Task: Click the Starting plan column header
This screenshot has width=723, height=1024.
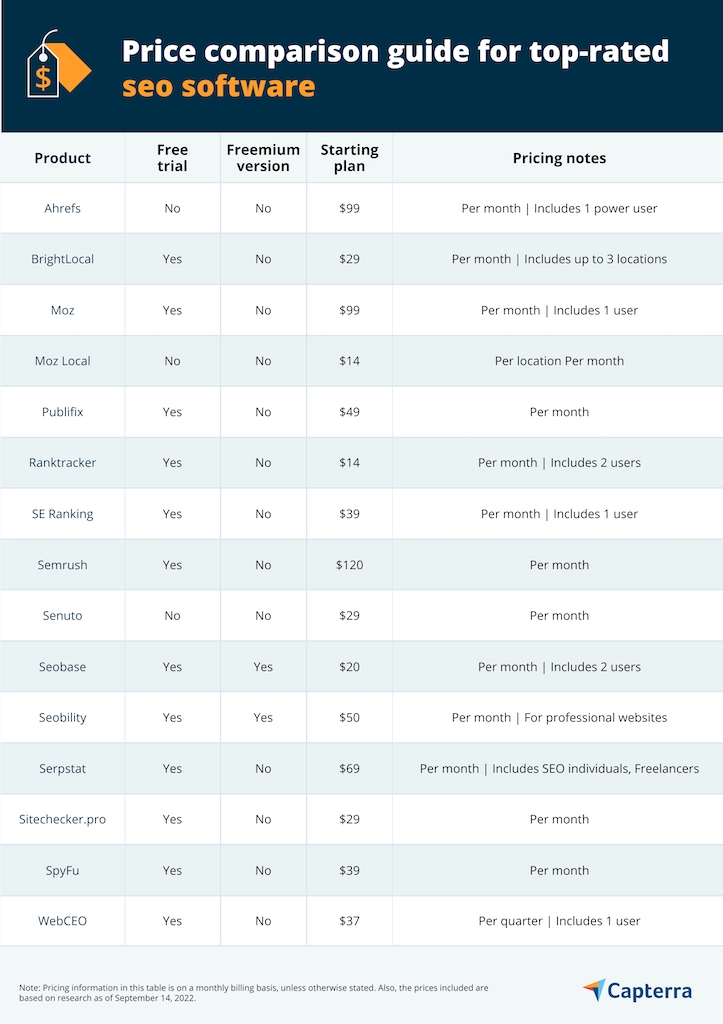Action: 349,158
